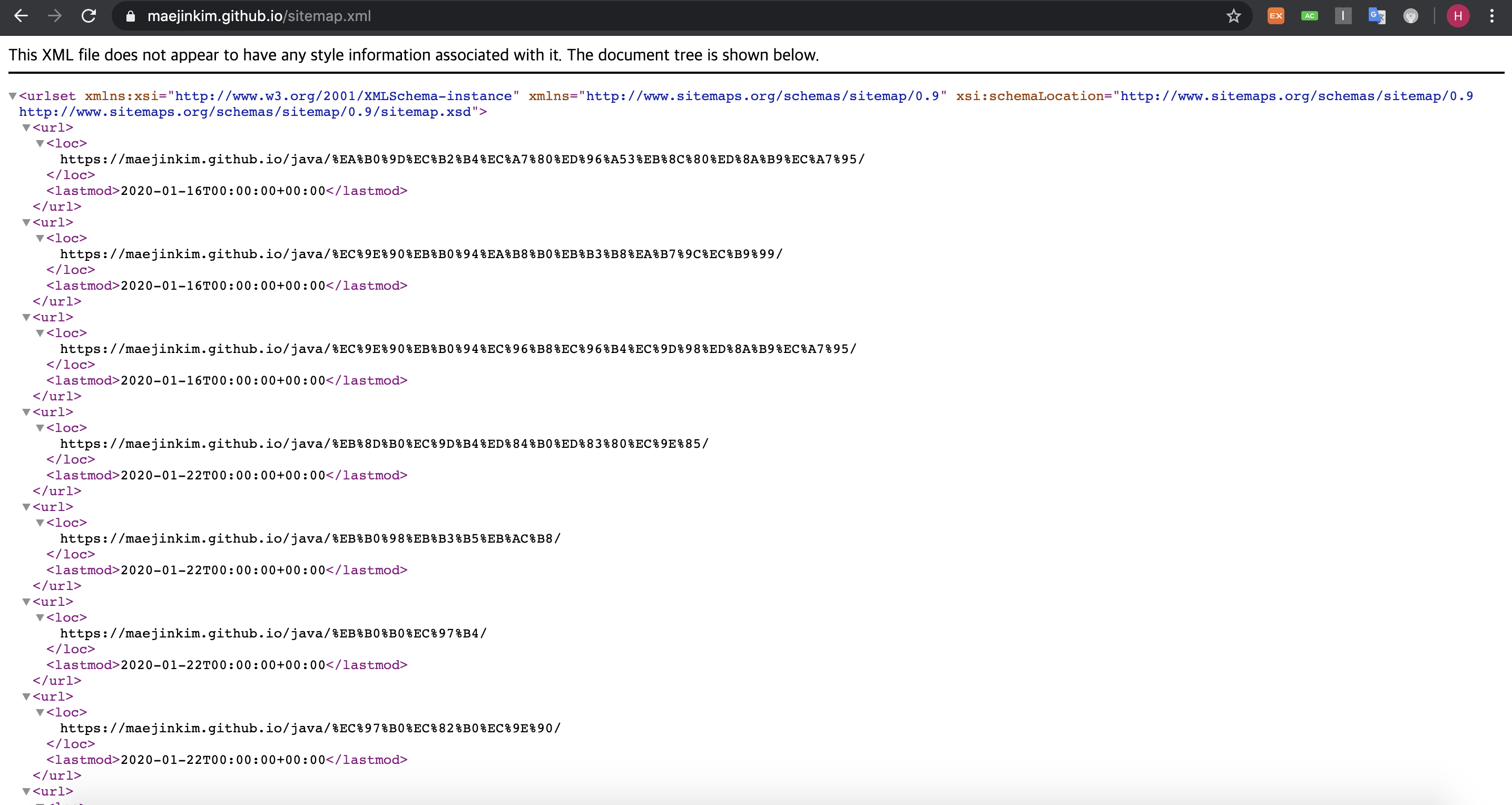This screenshot has width=1512, height=805.
Task: Click the loc URL ending %EC%A7%80%ED%96%A53%EB%8C%80%ED%8A%B9%EC%A7%95/
Action: 463,159
